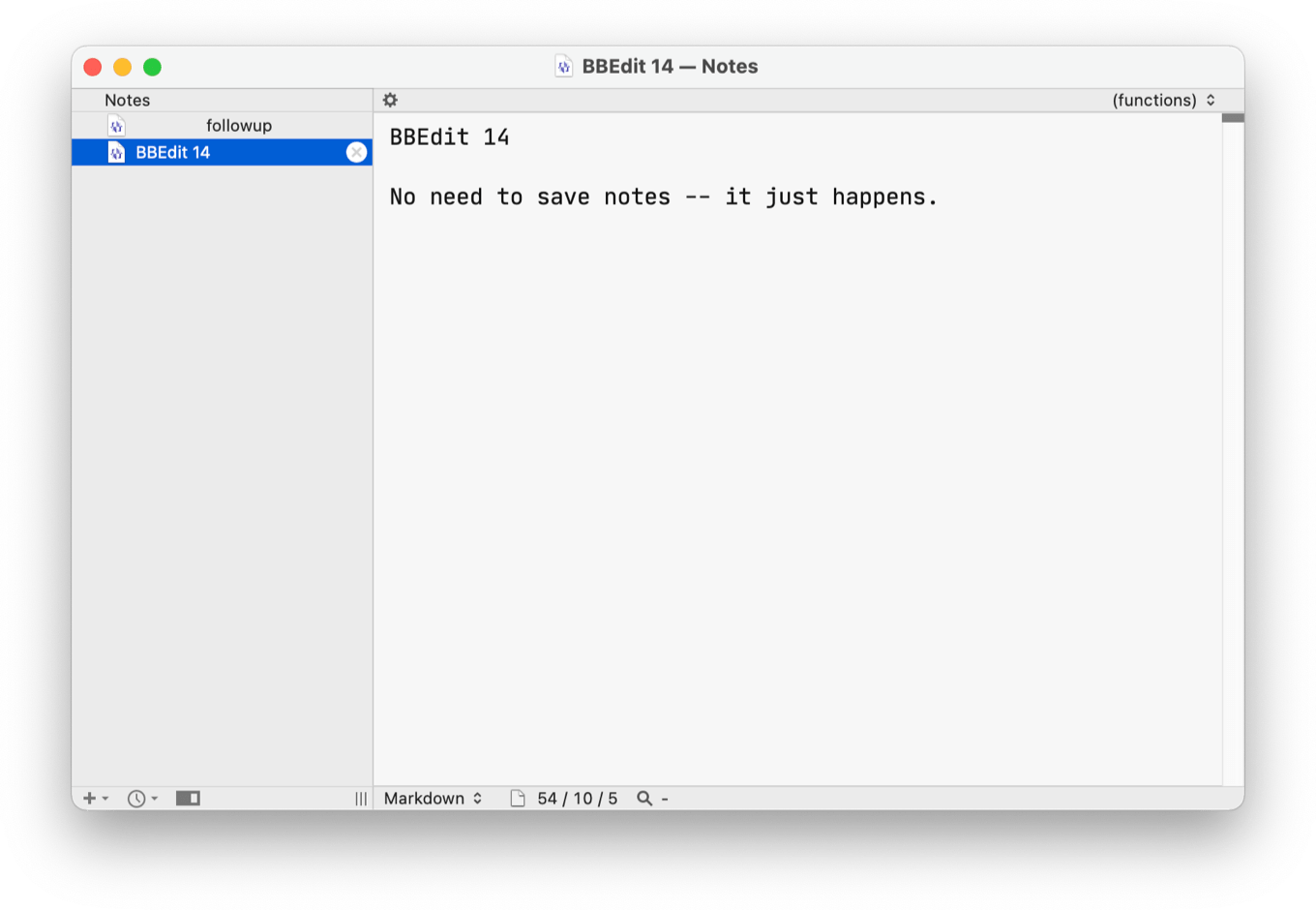Create a new note with the plus icon
The height and width of the screenshot is (910, 1316).
pos(88,798)
